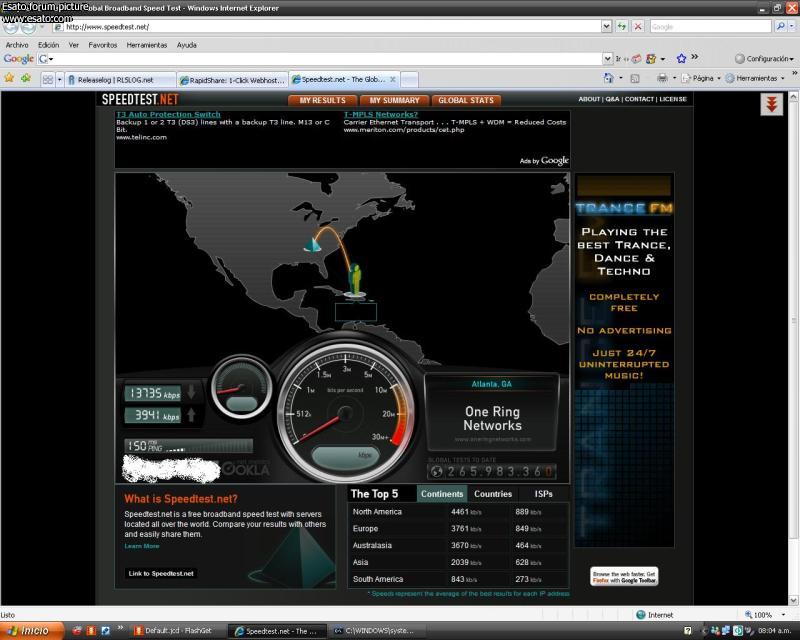Open the search provider dropdown arrow
800x640 pixels.
click(x=791, y=27)
